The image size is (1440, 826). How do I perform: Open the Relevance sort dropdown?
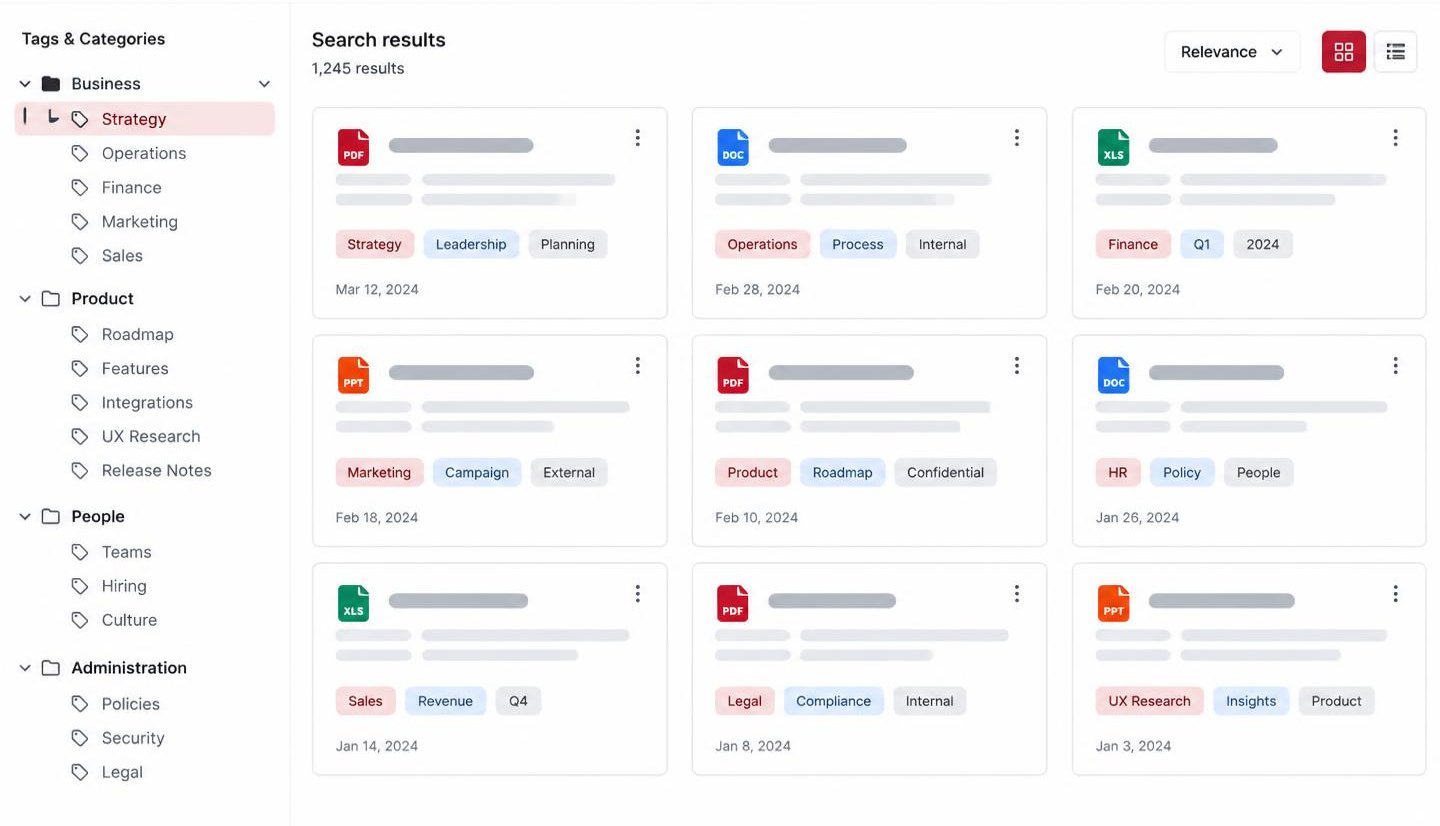[x=1232, y=52]
